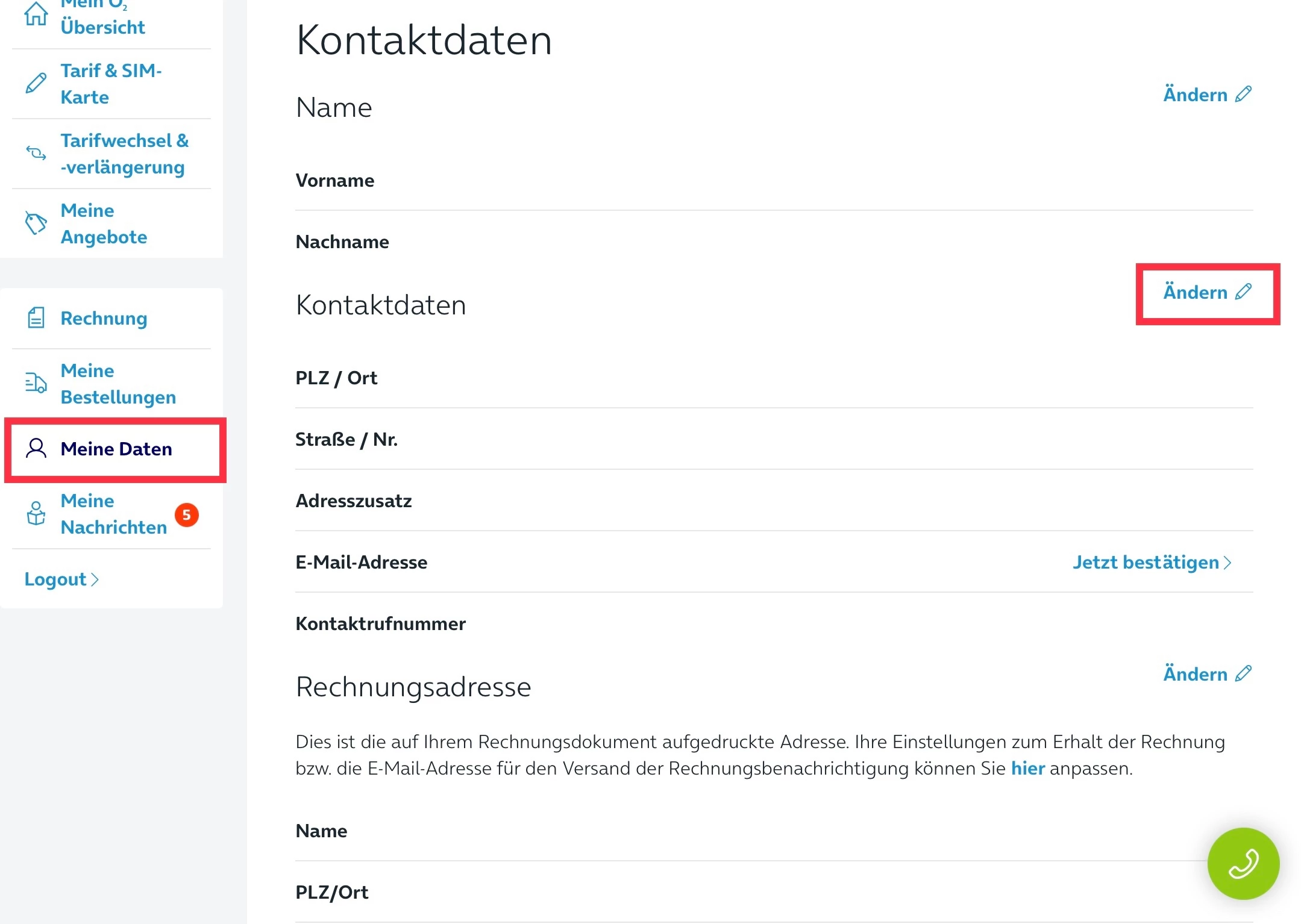The width and height of the screenshot is (1301, 924).
Task: Click the green phone call button
Action: click(1243, 863)
